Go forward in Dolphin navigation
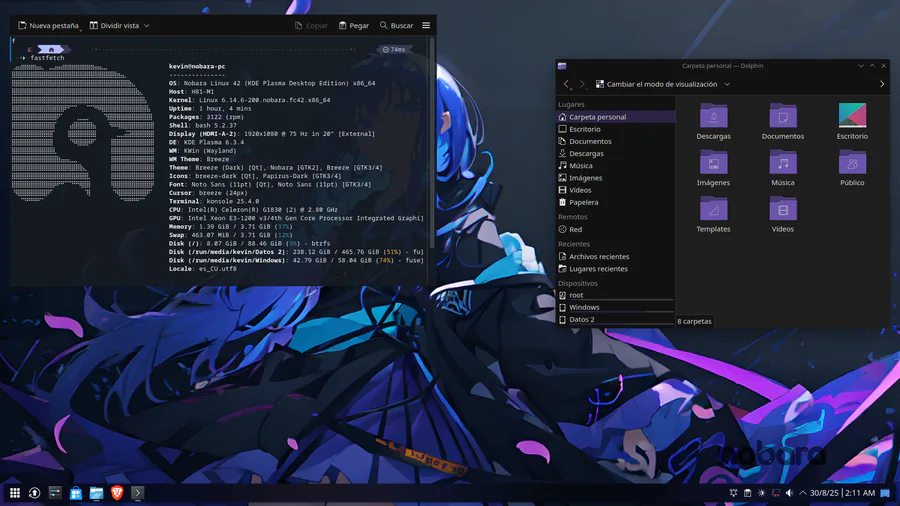This screenshot has width=900, height=506. click(582, 84)
